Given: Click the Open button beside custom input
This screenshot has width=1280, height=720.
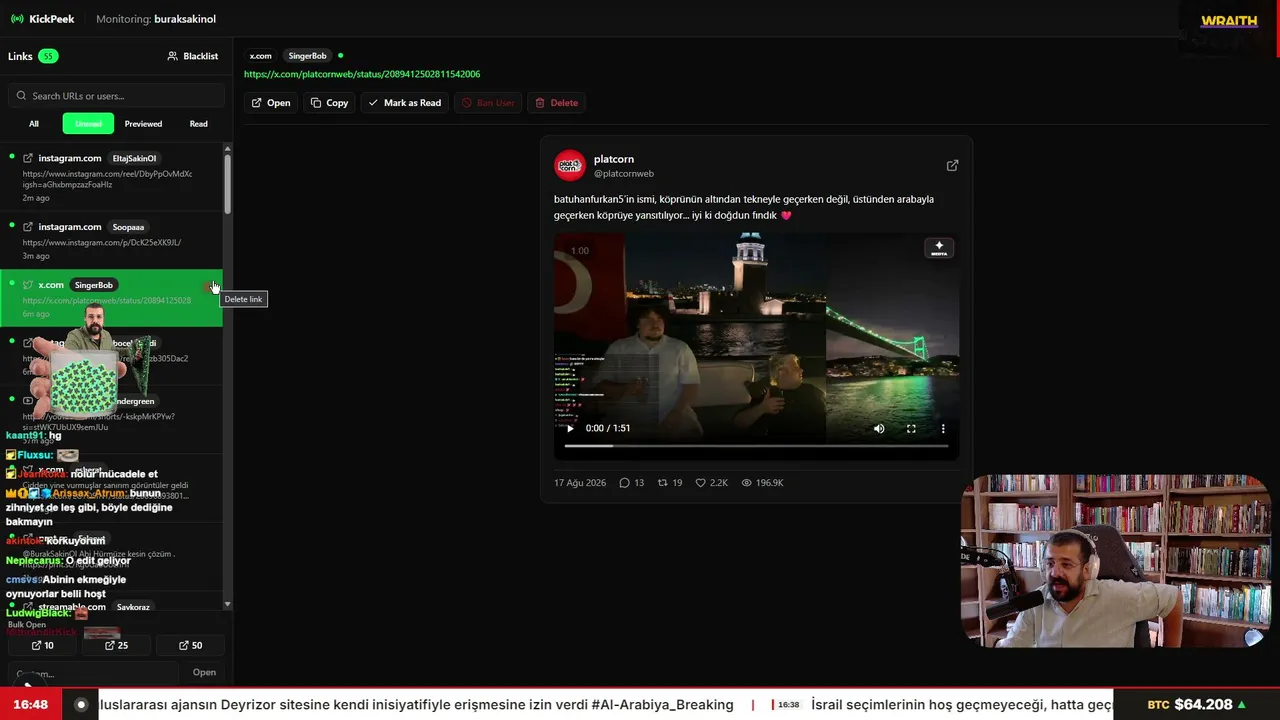Looking at the screenshot, I should (x=204, y=673).
